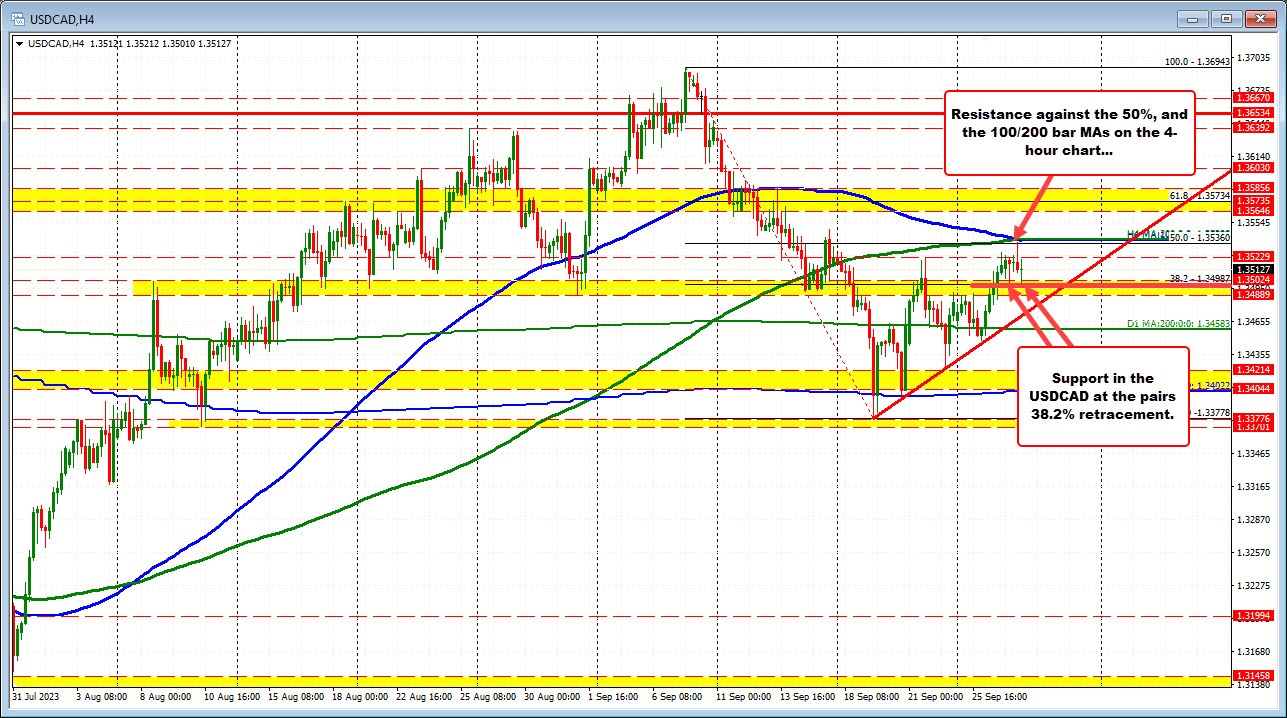Click the red 1.36670 resistance price label
The height and width of the screenshot is (718, 1287).
click(1254, 99)
